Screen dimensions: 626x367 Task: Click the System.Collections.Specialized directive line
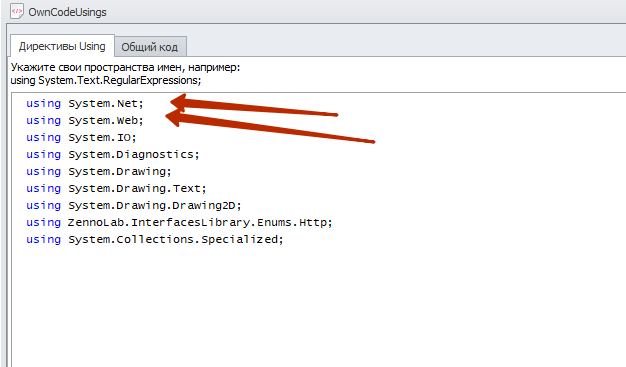click(x=155, y=239)
